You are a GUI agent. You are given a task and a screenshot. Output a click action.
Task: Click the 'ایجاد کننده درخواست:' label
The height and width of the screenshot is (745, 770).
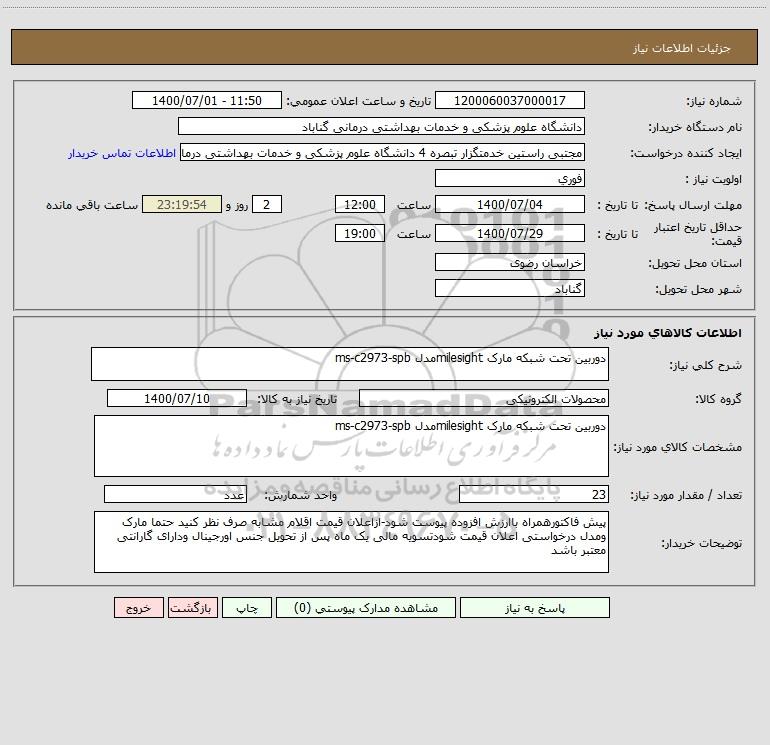(686, 153)
